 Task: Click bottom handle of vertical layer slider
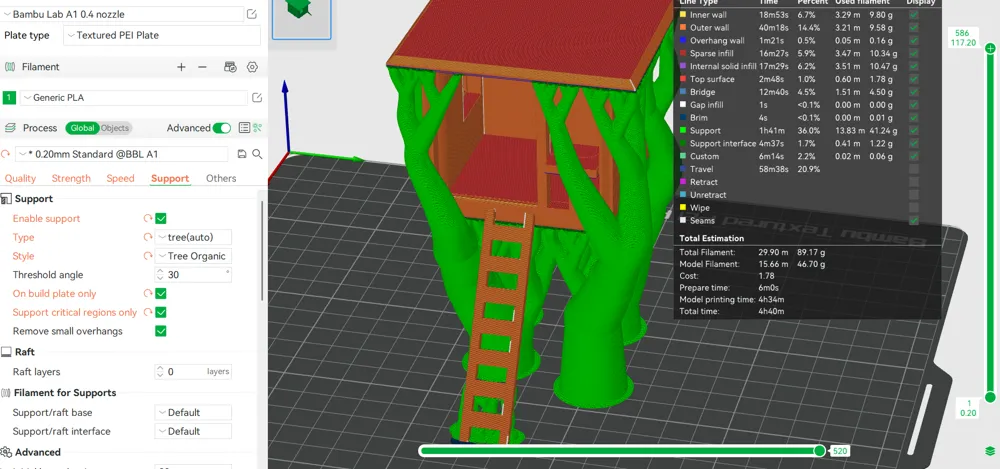pos(990,398)
